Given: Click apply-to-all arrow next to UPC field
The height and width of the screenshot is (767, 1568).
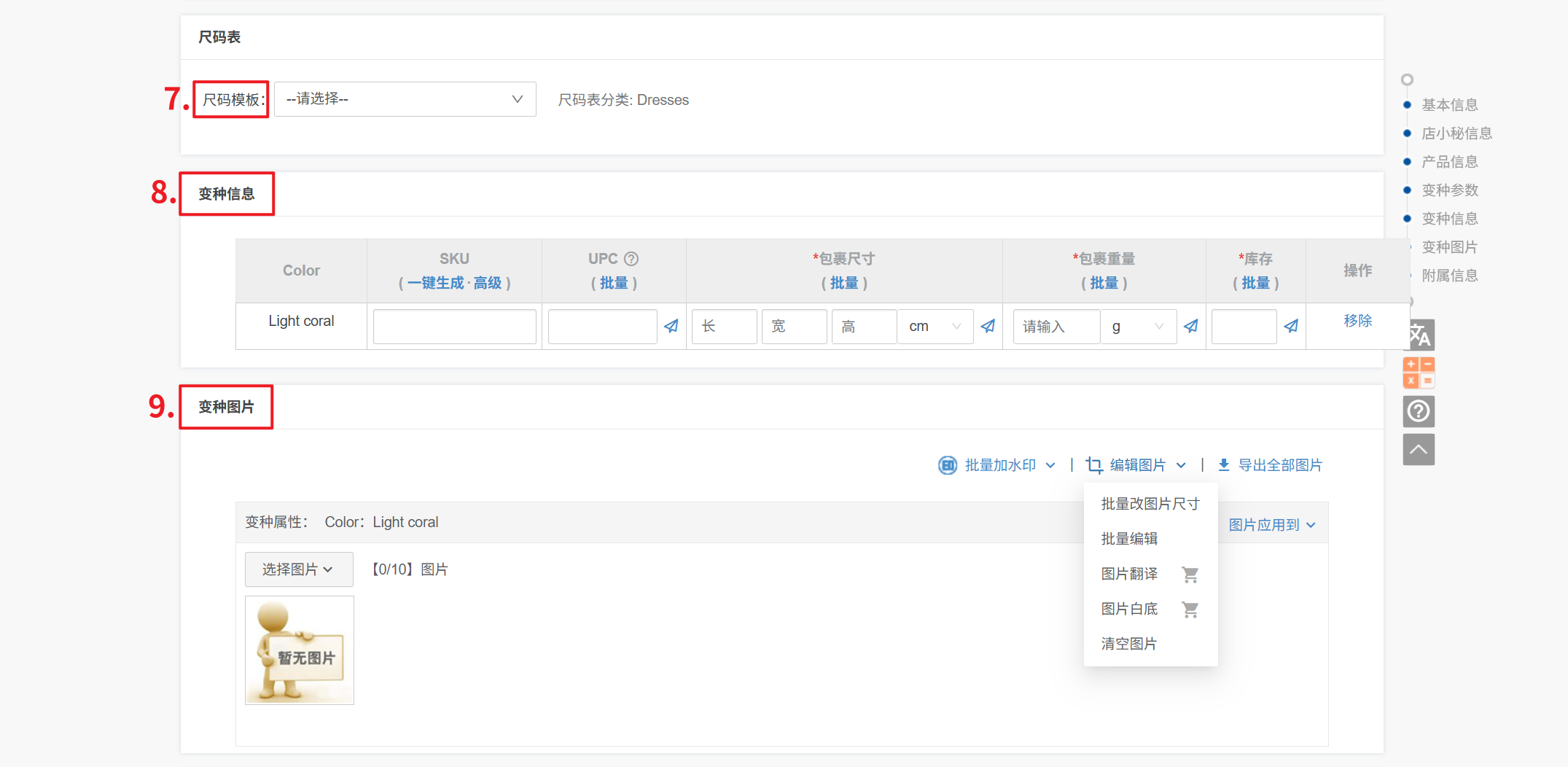Looking at the screenshot, I should click(671, 326).
